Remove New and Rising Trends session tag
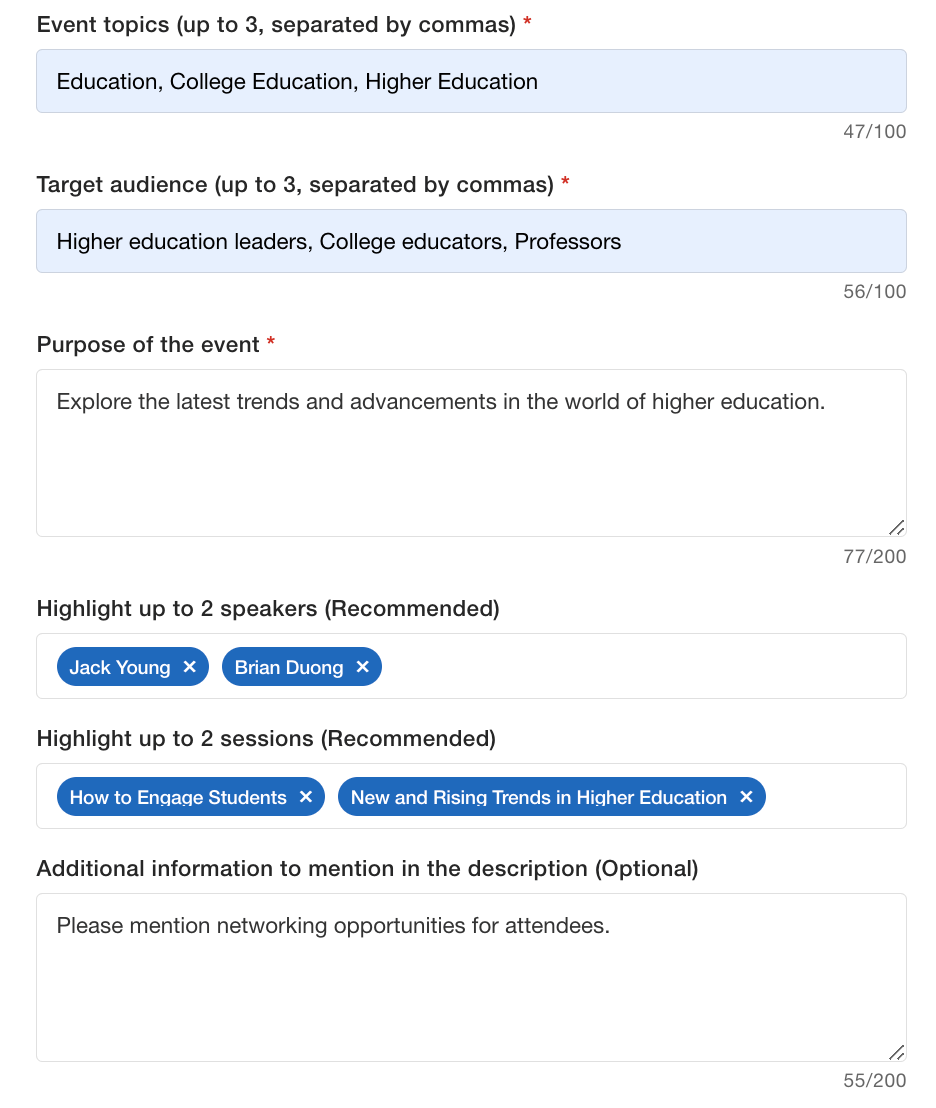The width and height of the screenshot is (936, 1108). point(746,797)
